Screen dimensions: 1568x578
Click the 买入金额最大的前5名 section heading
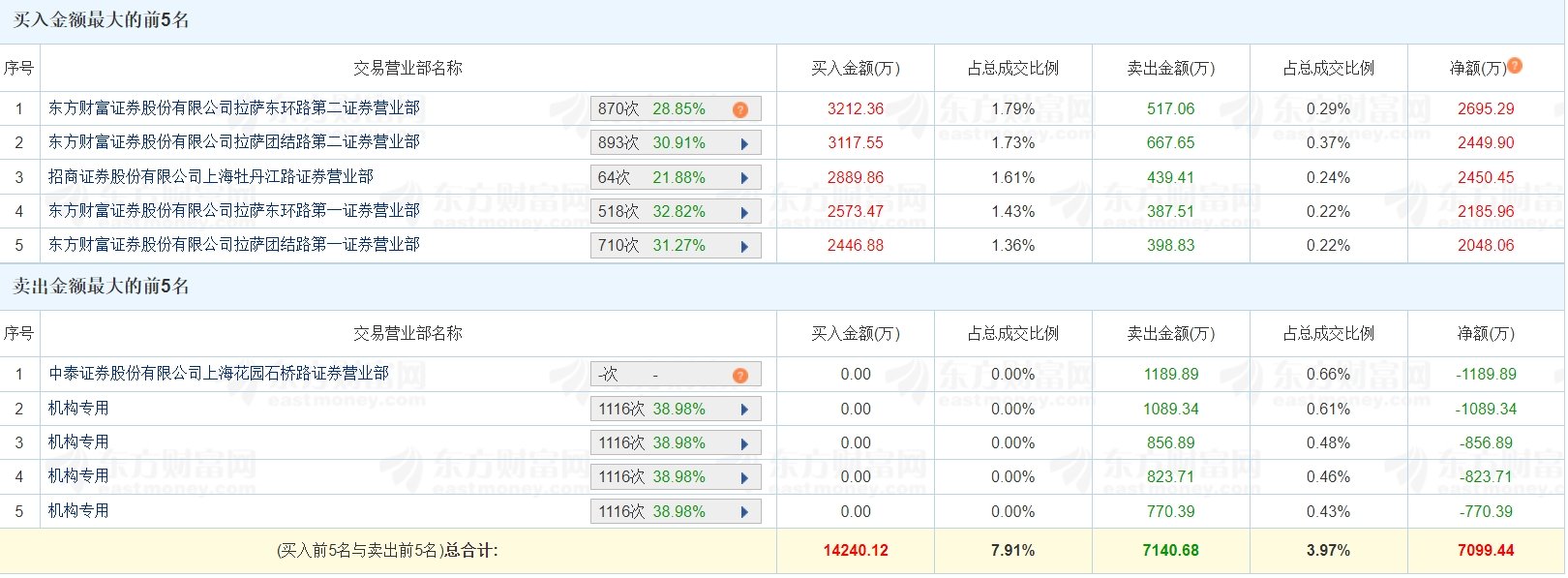pos(102,20)
